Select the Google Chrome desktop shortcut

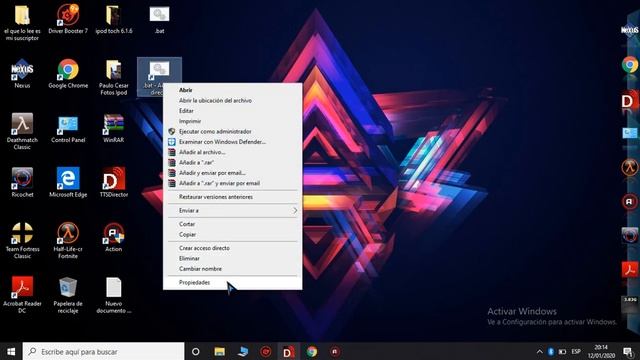tap(68, 74)
